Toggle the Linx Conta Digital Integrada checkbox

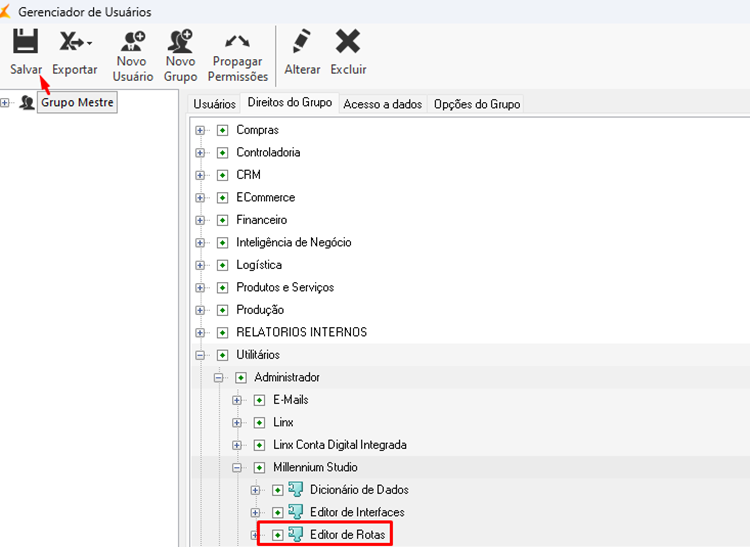[x=259, y=445]
